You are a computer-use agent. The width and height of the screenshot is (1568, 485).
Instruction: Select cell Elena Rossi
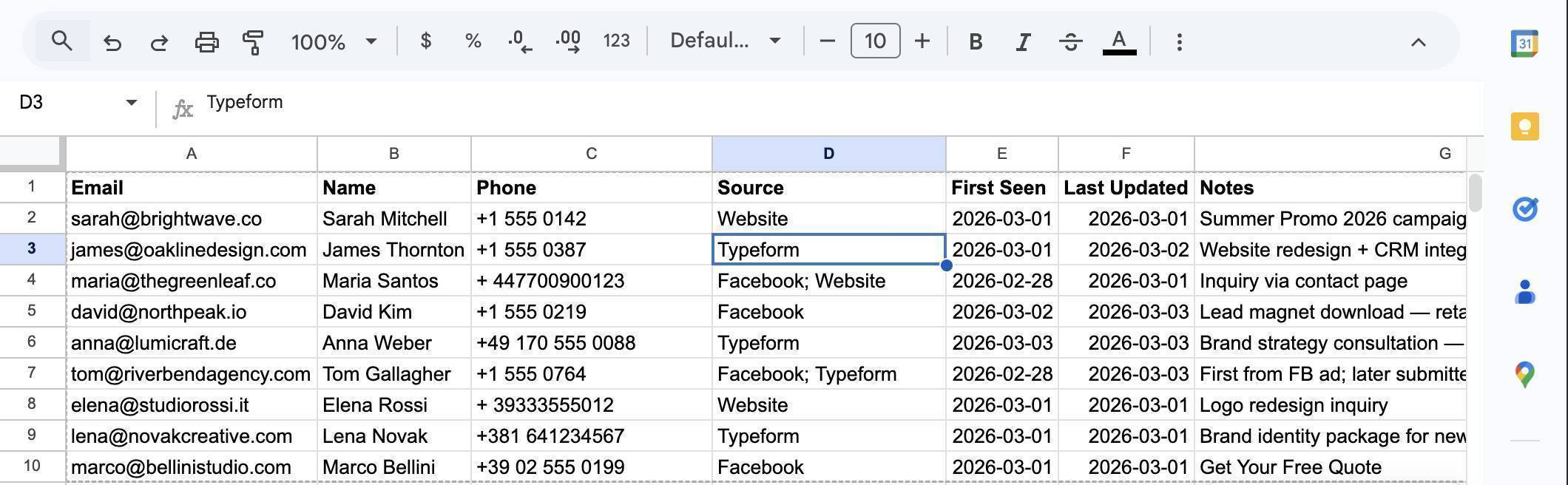click(394, 405)
